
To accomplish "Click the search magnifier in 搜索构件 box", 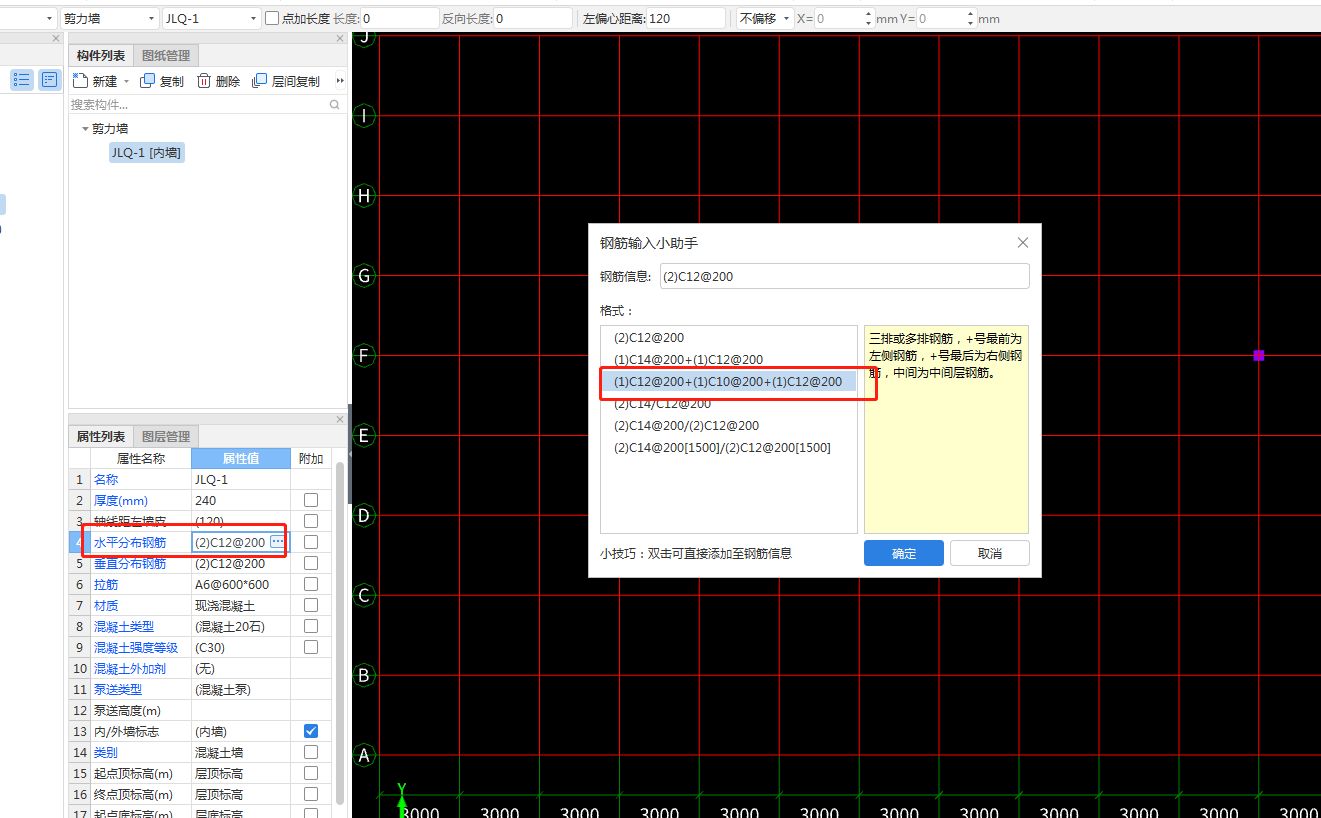I will (335, 104).
